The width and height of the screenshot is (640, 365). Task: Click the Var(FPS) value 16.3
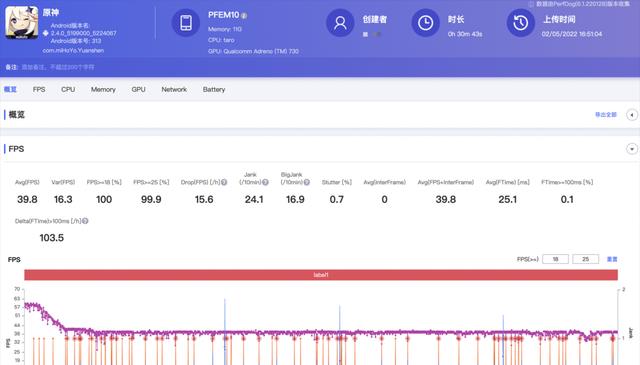[x=63, y=199]
